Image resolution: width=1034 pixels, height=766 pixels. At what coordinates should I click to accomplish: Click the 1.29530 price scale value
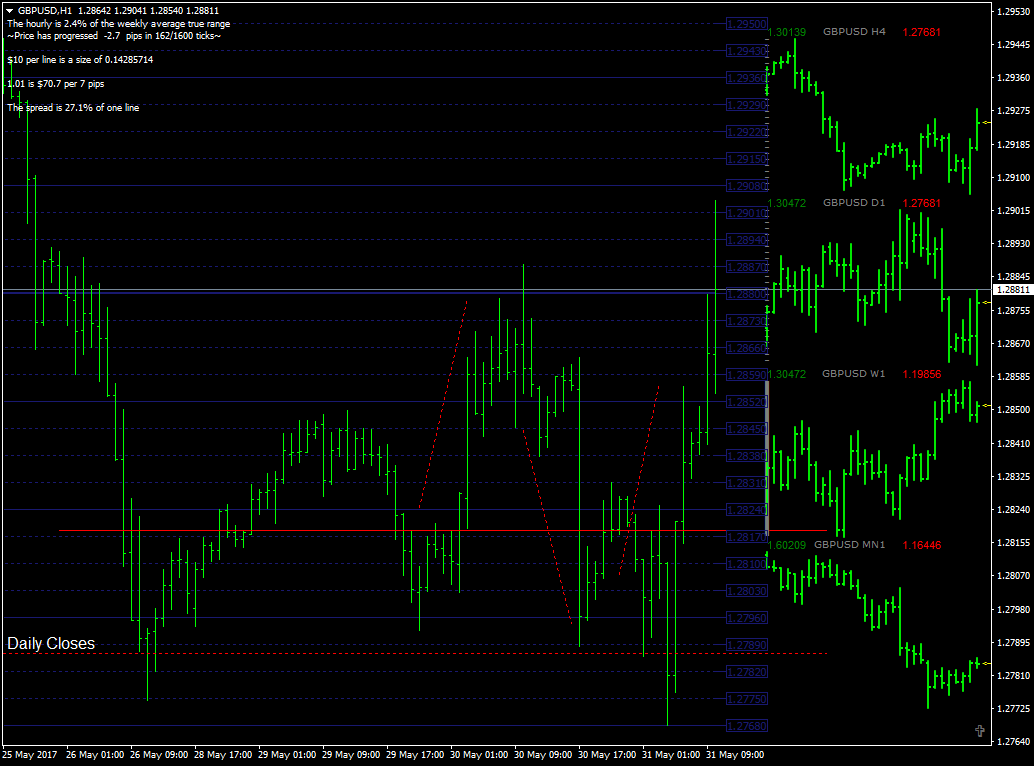click(1014, 11)
